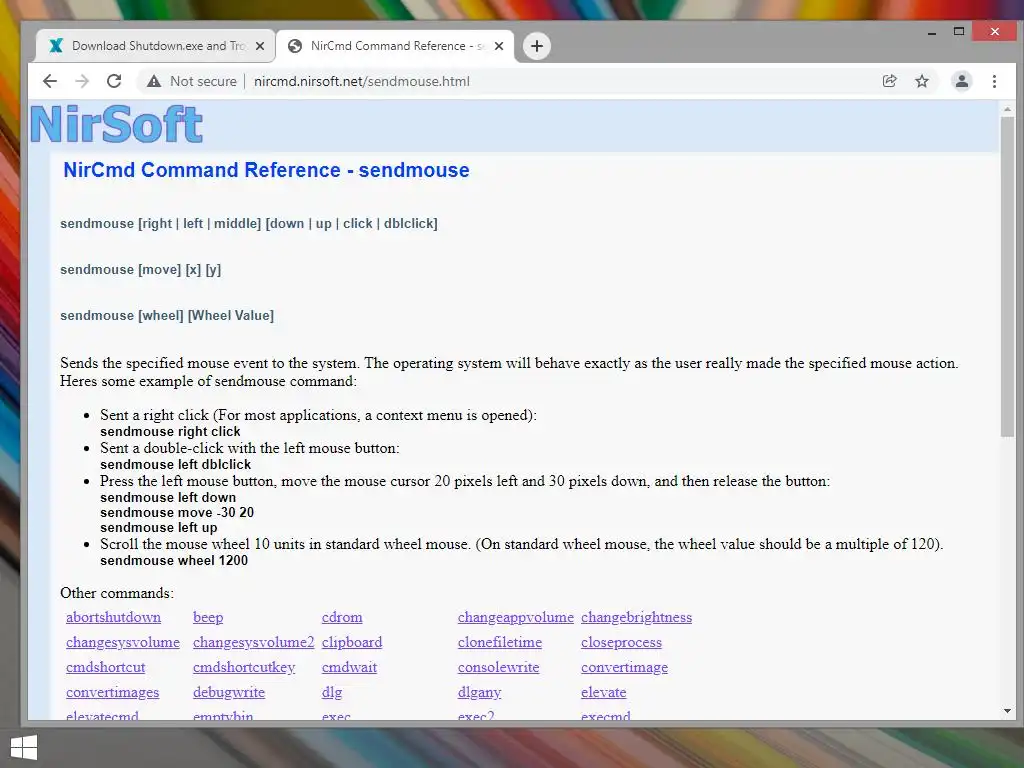1024x768 pixels.
Task: Open a new tab
Action: (x=537, y=46)
